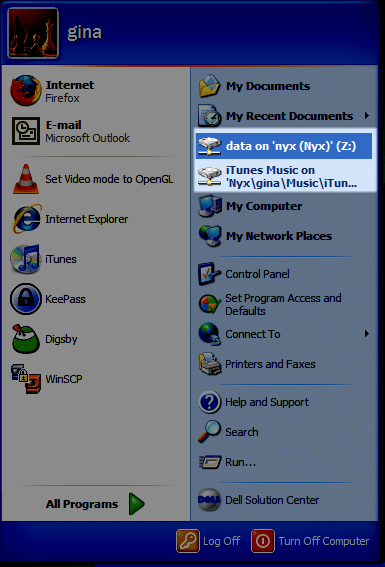The width and height of the screenshot is (385, 567).
Task: Click the "Connect To" label
Action: pyautogui.click(x=253, y=334)
